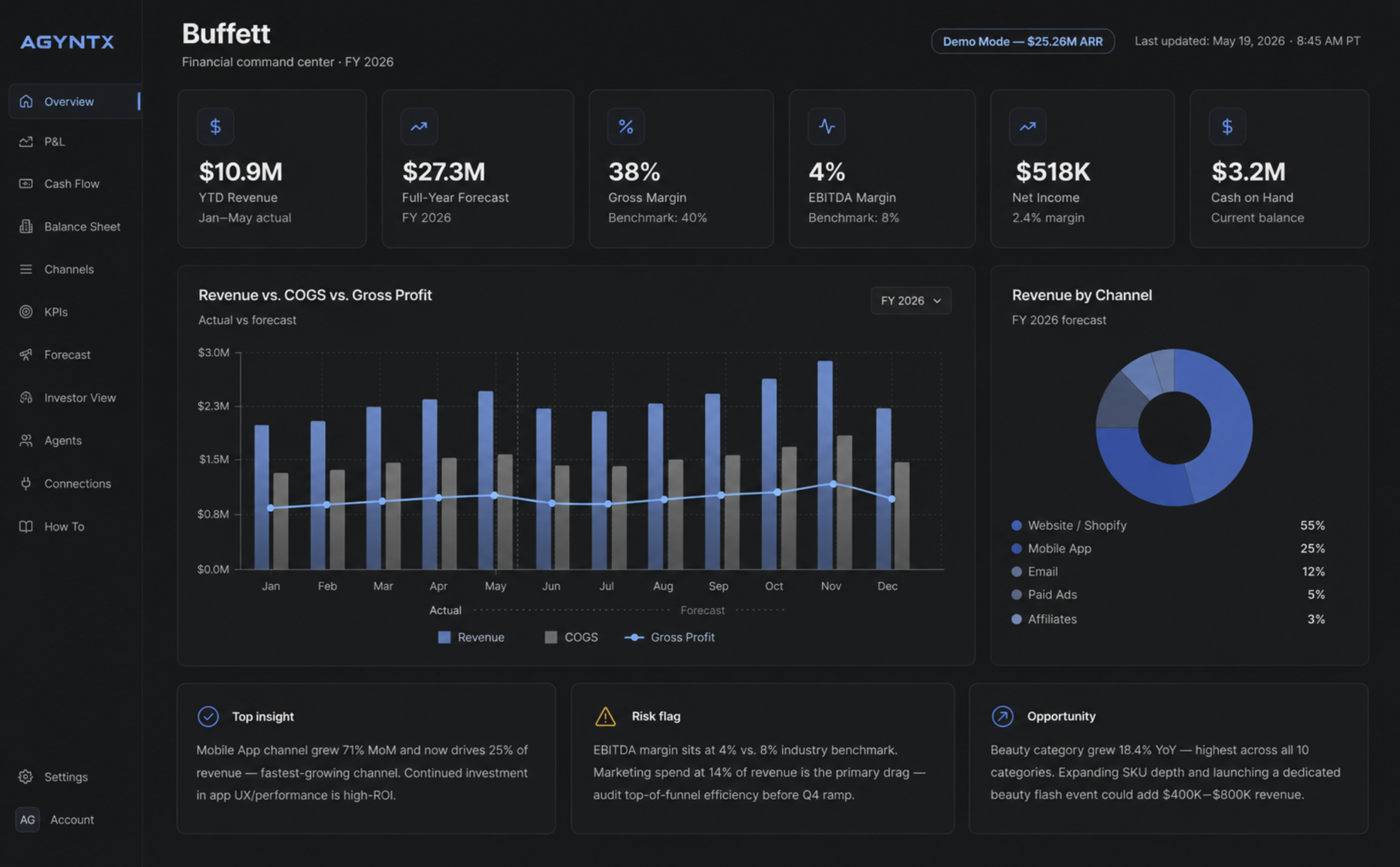Open the Settings page label
The width and height of the screenshot is (1400, 867).
[x=66, y=777]
